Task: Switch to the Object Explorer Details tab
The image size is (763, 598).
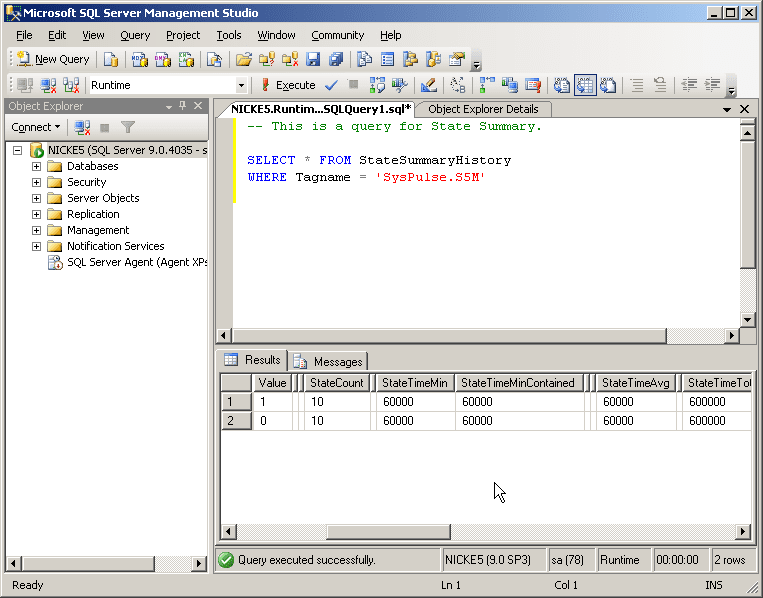Action: coord(483,109)
